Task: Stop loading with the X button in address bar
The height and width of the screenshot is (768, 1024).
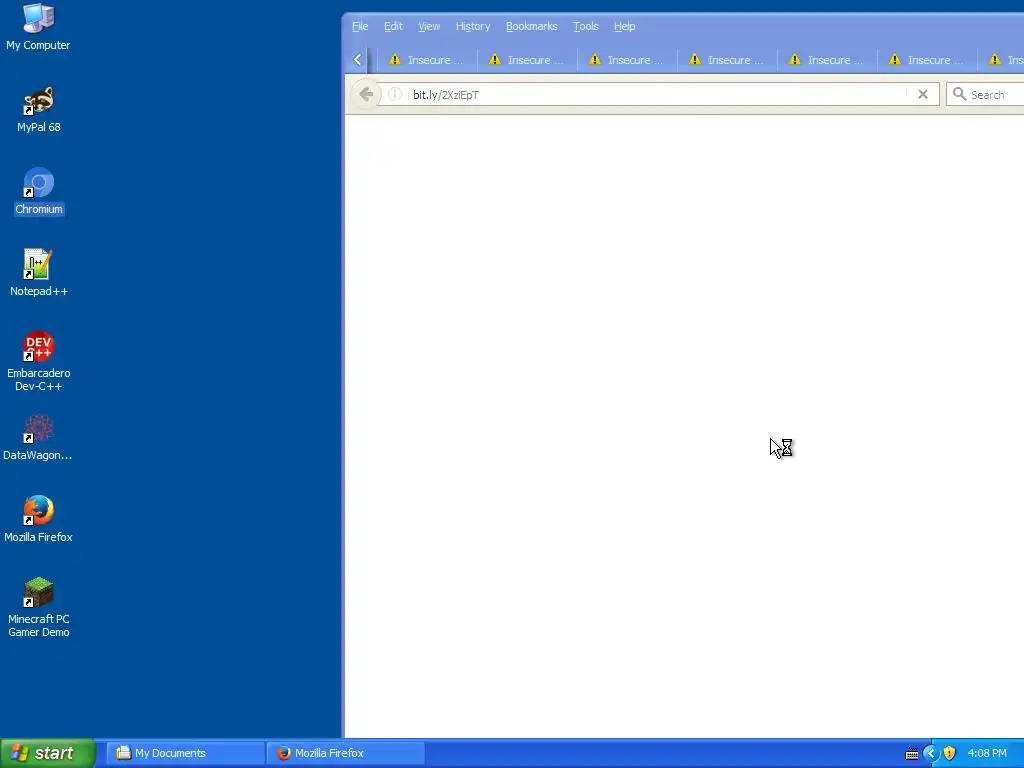Action: pyautogui.click(x=923, y=95)
